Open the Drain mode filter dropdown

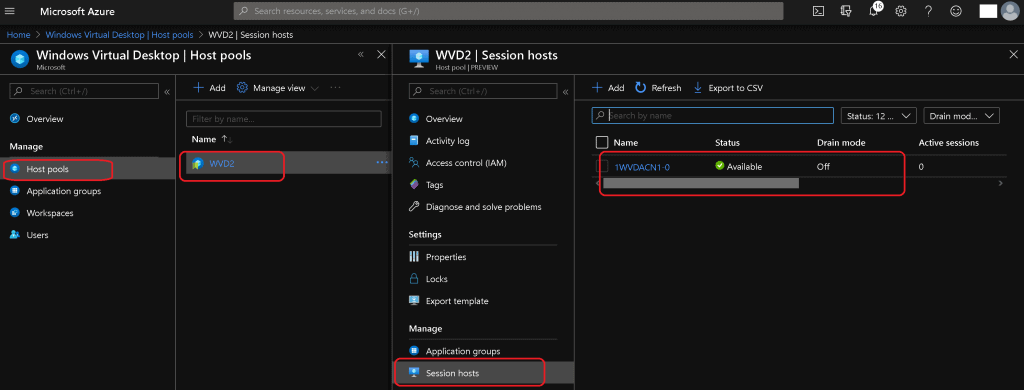962,116
